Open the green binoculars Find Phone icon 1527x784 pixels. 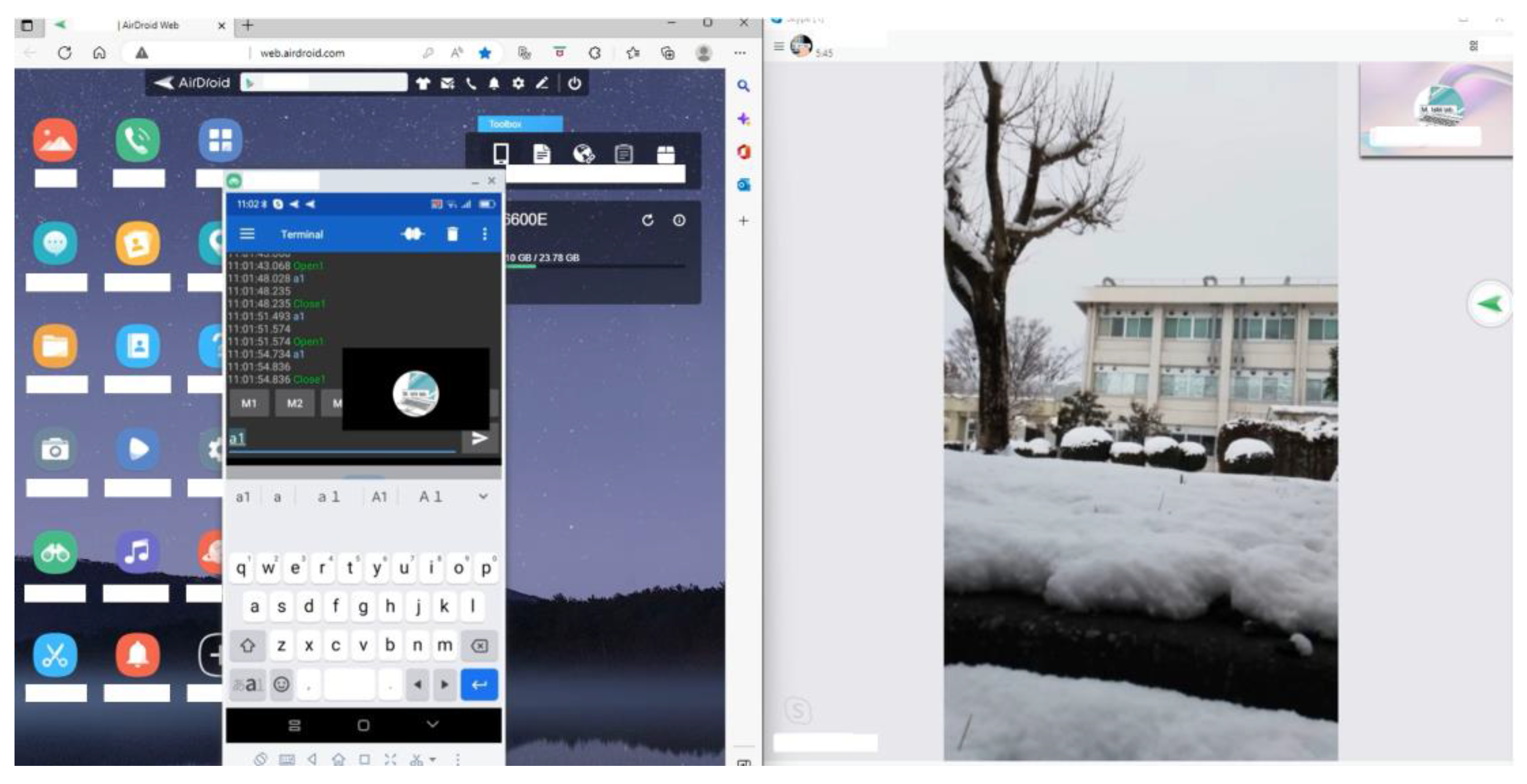pos(55,553)
